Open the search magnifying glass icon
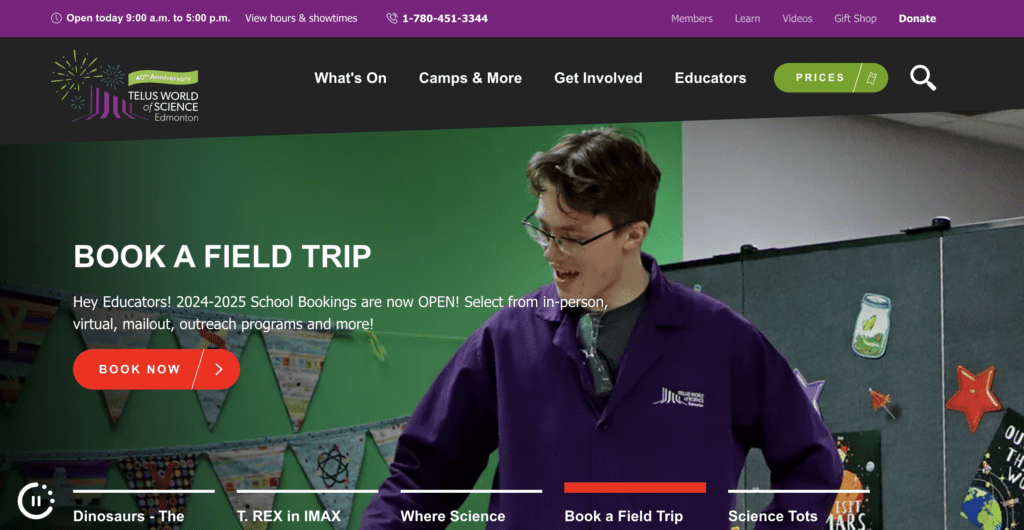1024x530 pixels. coord(923,78)
